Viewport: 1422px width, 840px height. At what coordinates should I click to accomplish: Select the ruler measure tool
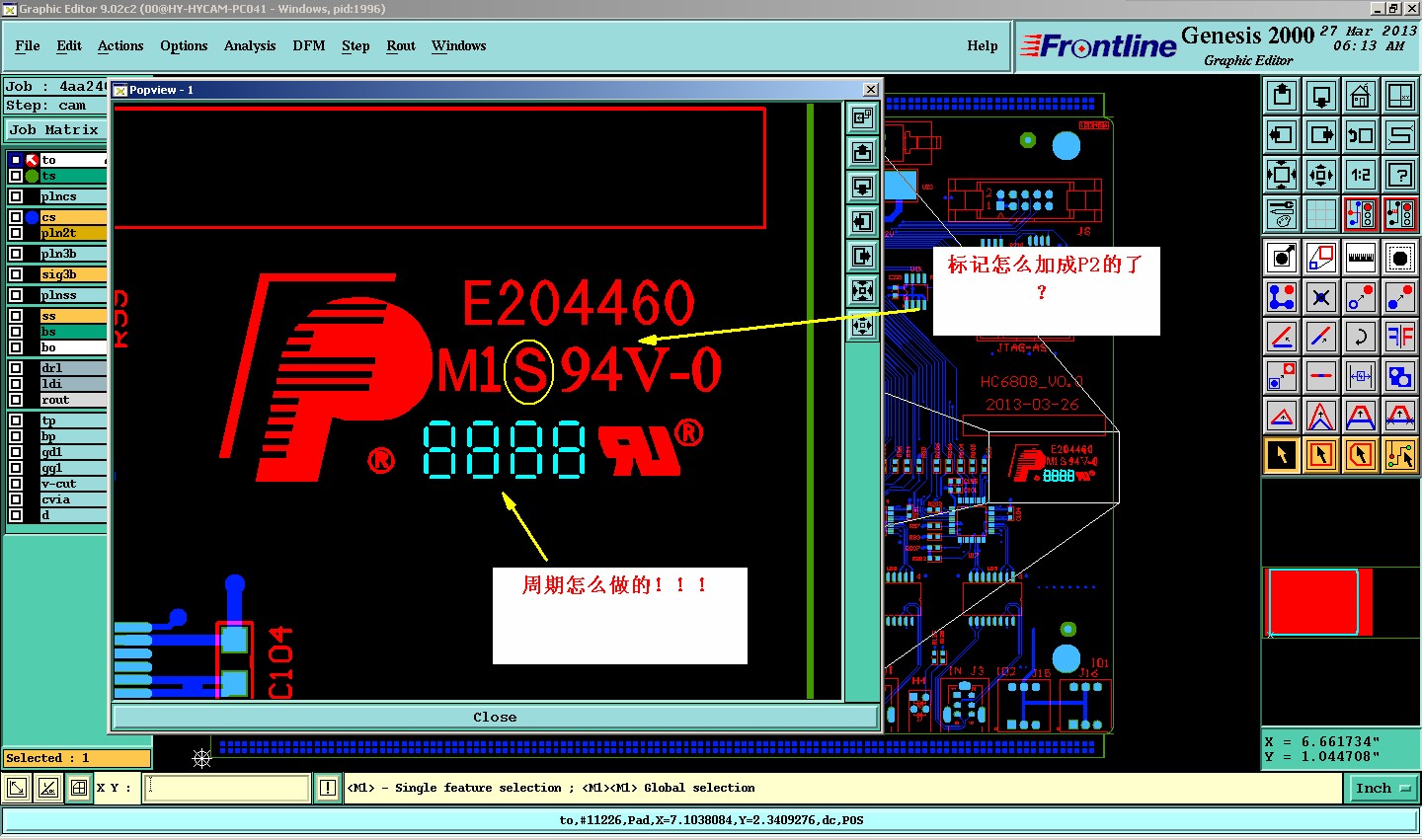pos(1361,258)
